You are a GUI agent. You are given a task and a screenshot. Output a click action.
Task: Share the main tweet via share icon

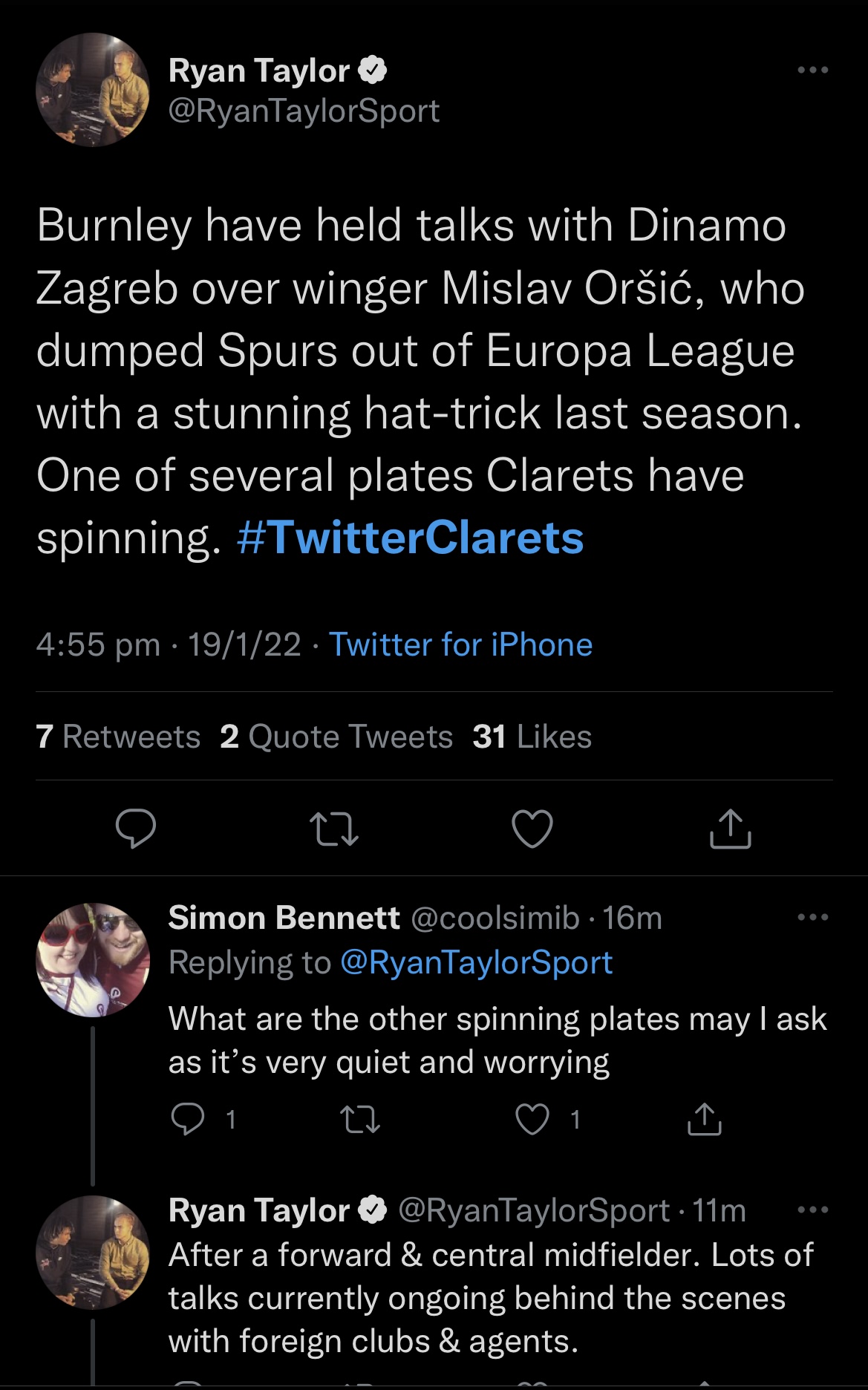[x=730, y=829]
